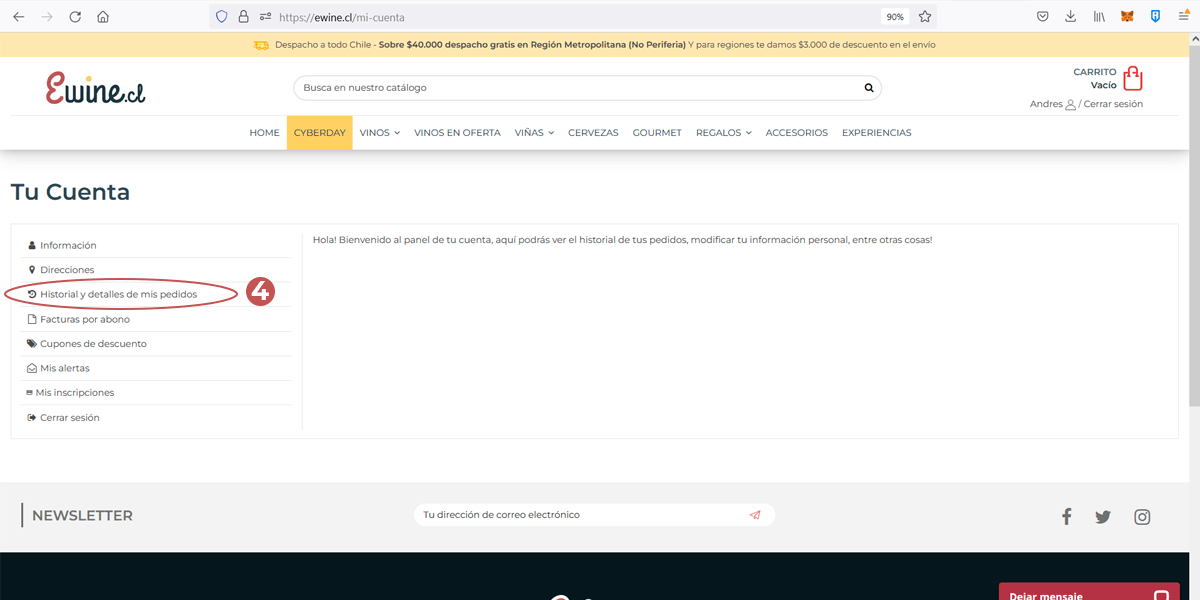
Task: Click the Ewine.cl logo
Action: click(96, 88)
